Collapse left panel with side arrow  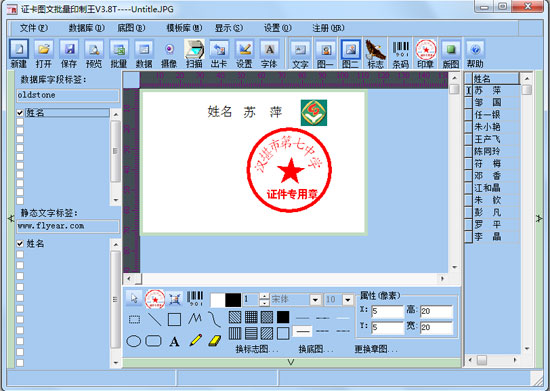(11, 218)
